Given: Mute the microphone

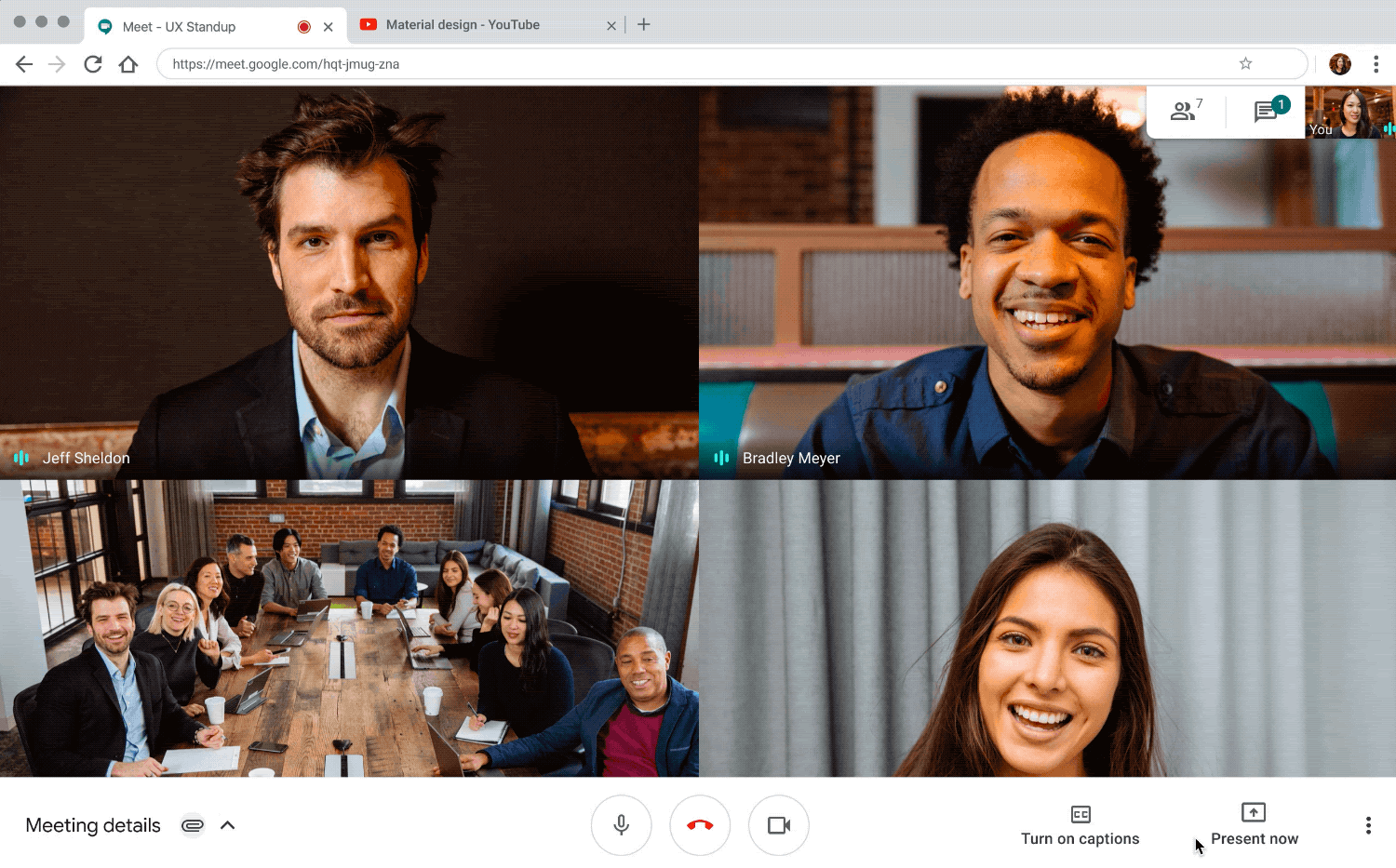Looking at the screenshot, I should click(x=621, y=825).
